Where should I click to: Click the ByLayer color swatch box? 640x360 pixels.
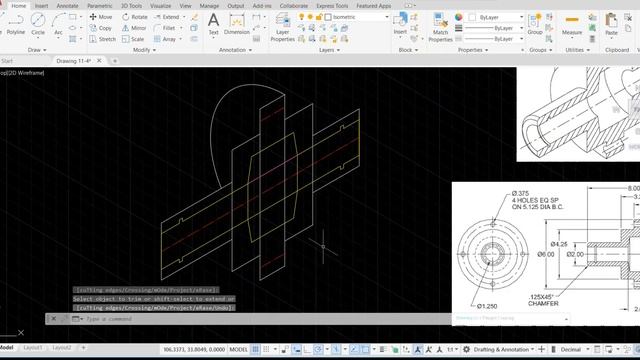pyautogui.click(x=473, y=17)
